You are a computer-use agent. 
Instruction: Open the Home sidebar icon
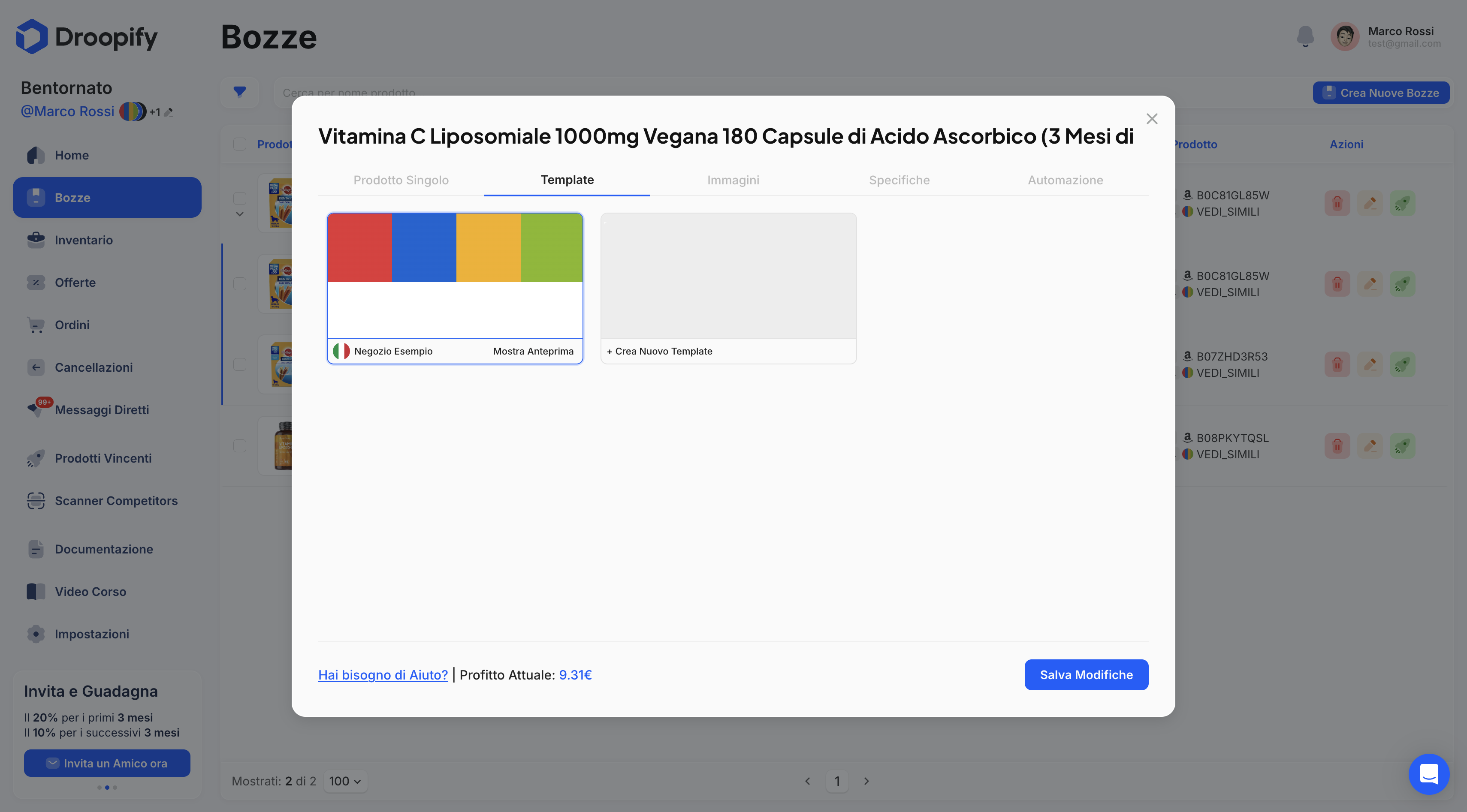click(36, 155)
